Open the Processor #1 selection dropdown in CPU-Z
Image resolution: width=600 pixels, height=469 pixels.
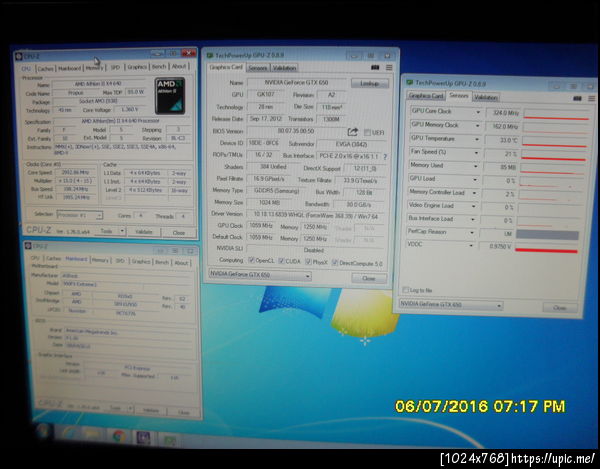[x=99, y=216]
